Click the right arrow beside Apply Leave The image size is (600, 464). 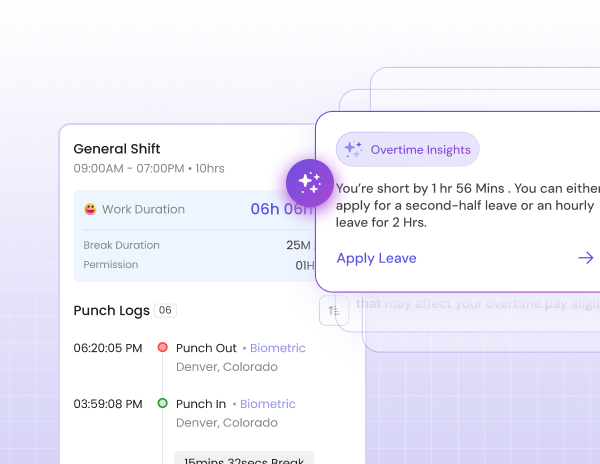586,258
